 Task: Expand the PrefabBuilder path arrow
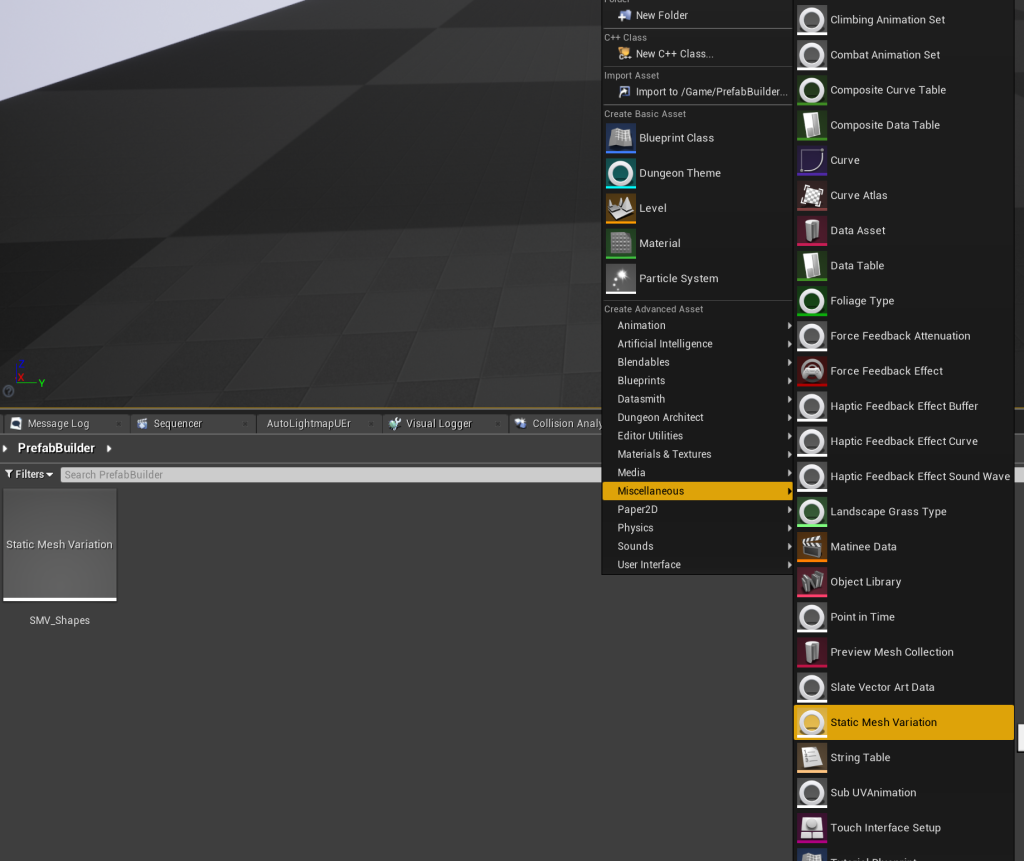[109, 448]
